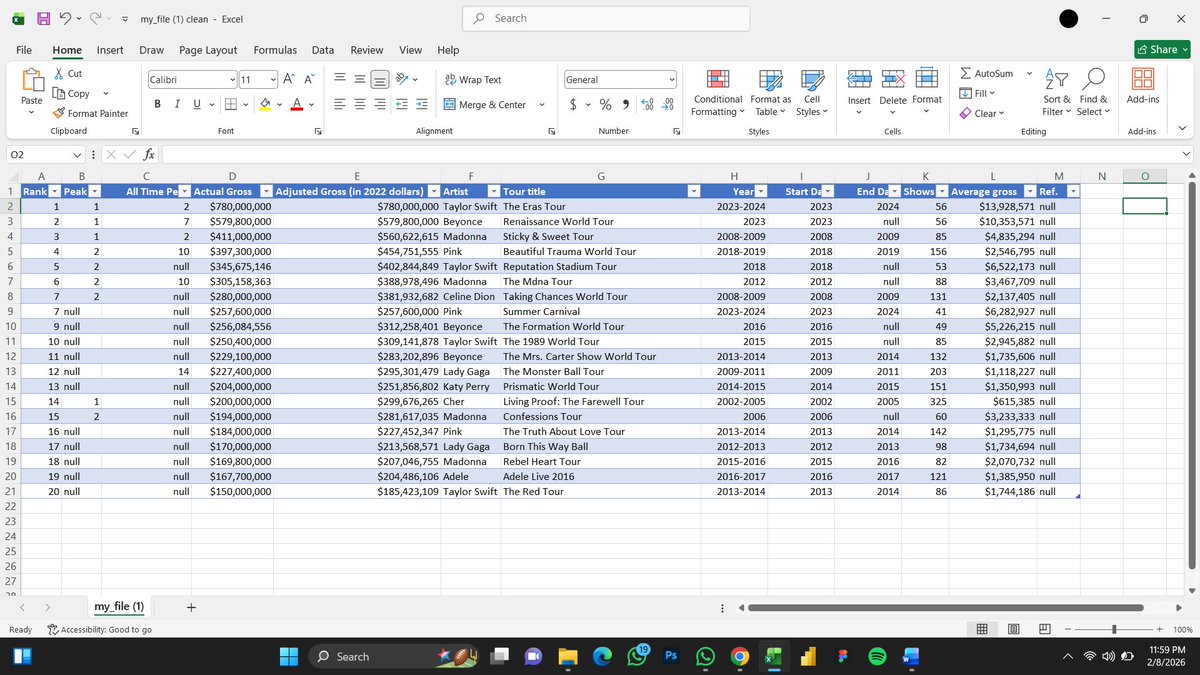This screenshot has width=1200, height=675.
Task: Switch to Page Layout view icon
Action: pyautogui.click(x=1014, y=629)
